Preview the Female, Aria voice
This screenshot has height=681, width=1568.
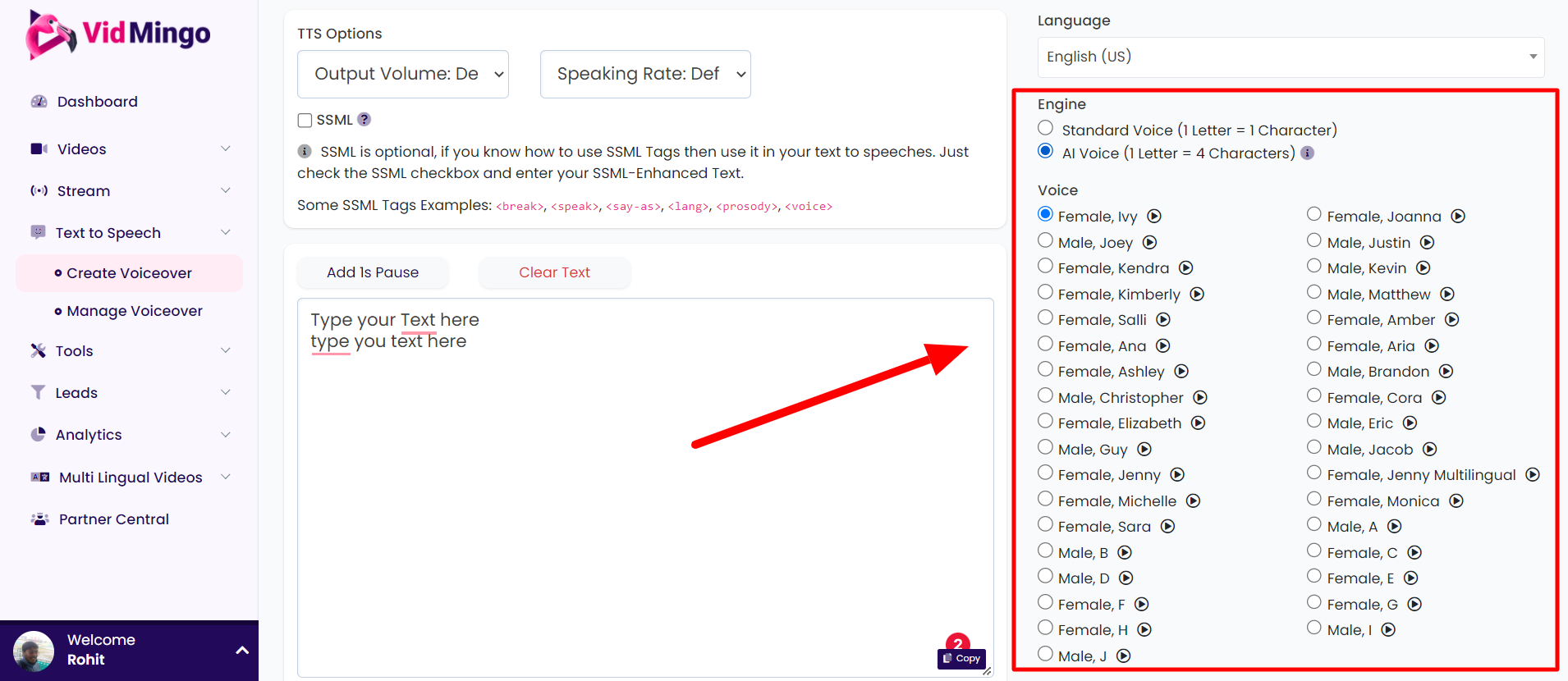pyautogui.click(x=1433, y=346)
